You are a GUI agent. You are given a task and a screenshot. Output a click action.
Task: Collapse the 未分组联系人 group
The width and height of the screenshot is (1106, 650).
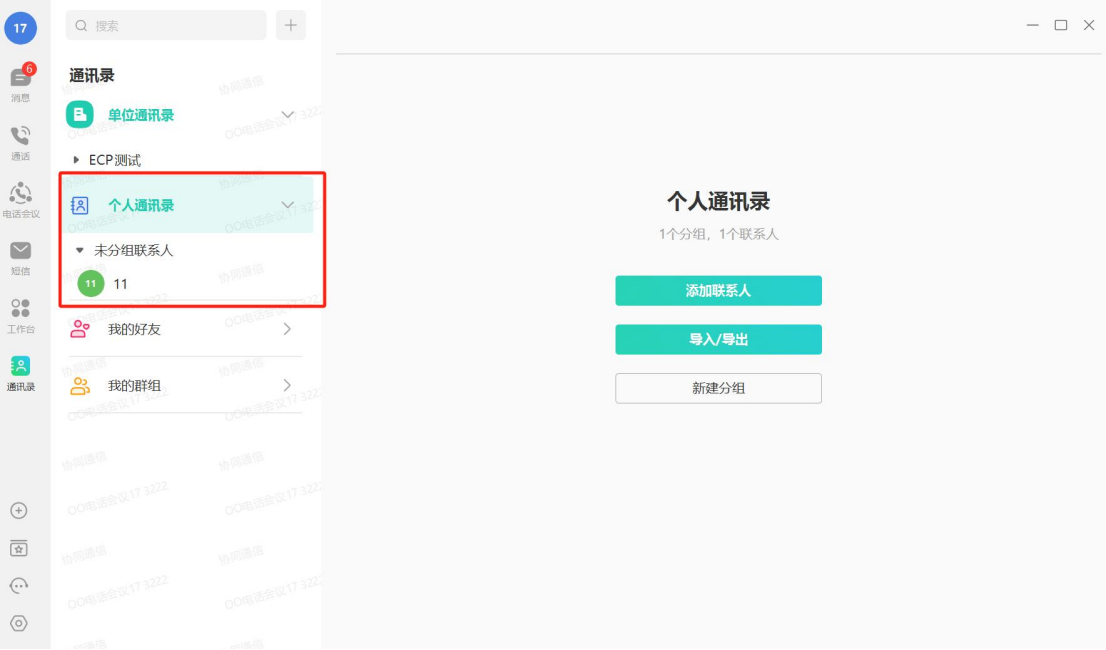81,250
